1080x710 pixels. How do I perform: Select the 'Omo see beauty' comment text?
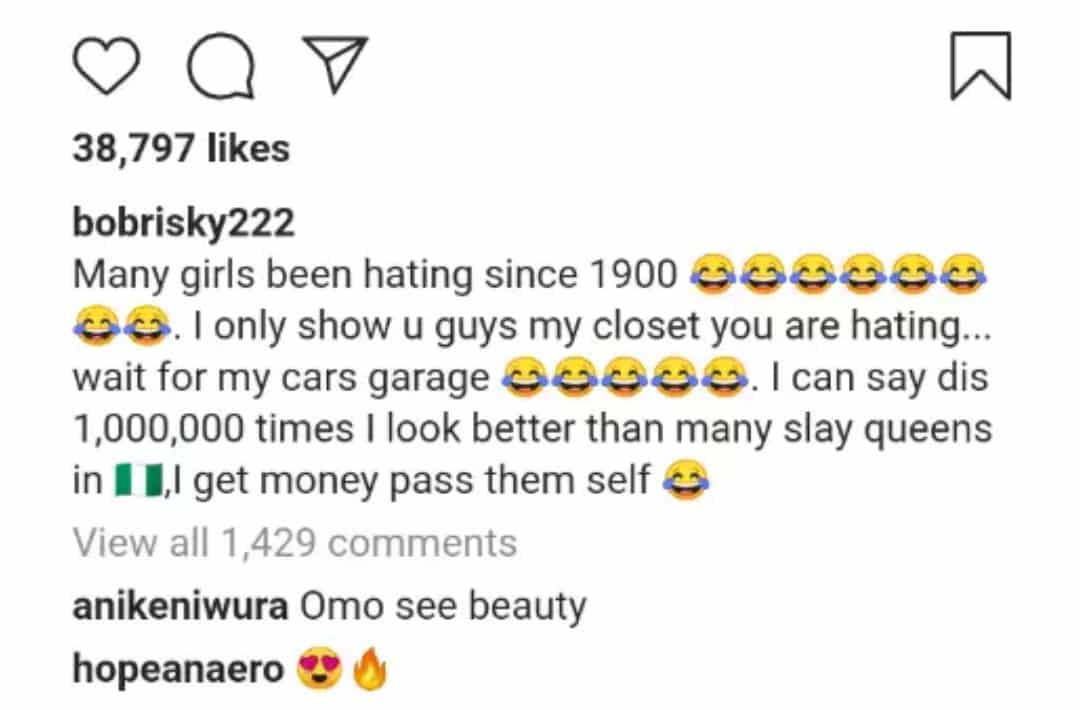(443, 607)
